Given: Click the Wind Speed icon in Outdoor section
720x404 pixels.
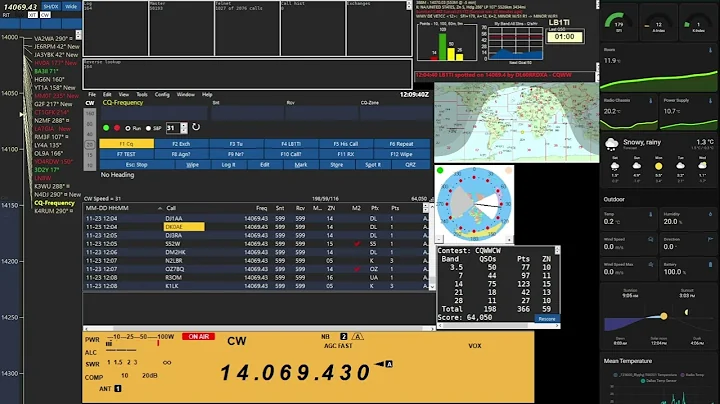Looking at the screenshot, I should (651, 240).
